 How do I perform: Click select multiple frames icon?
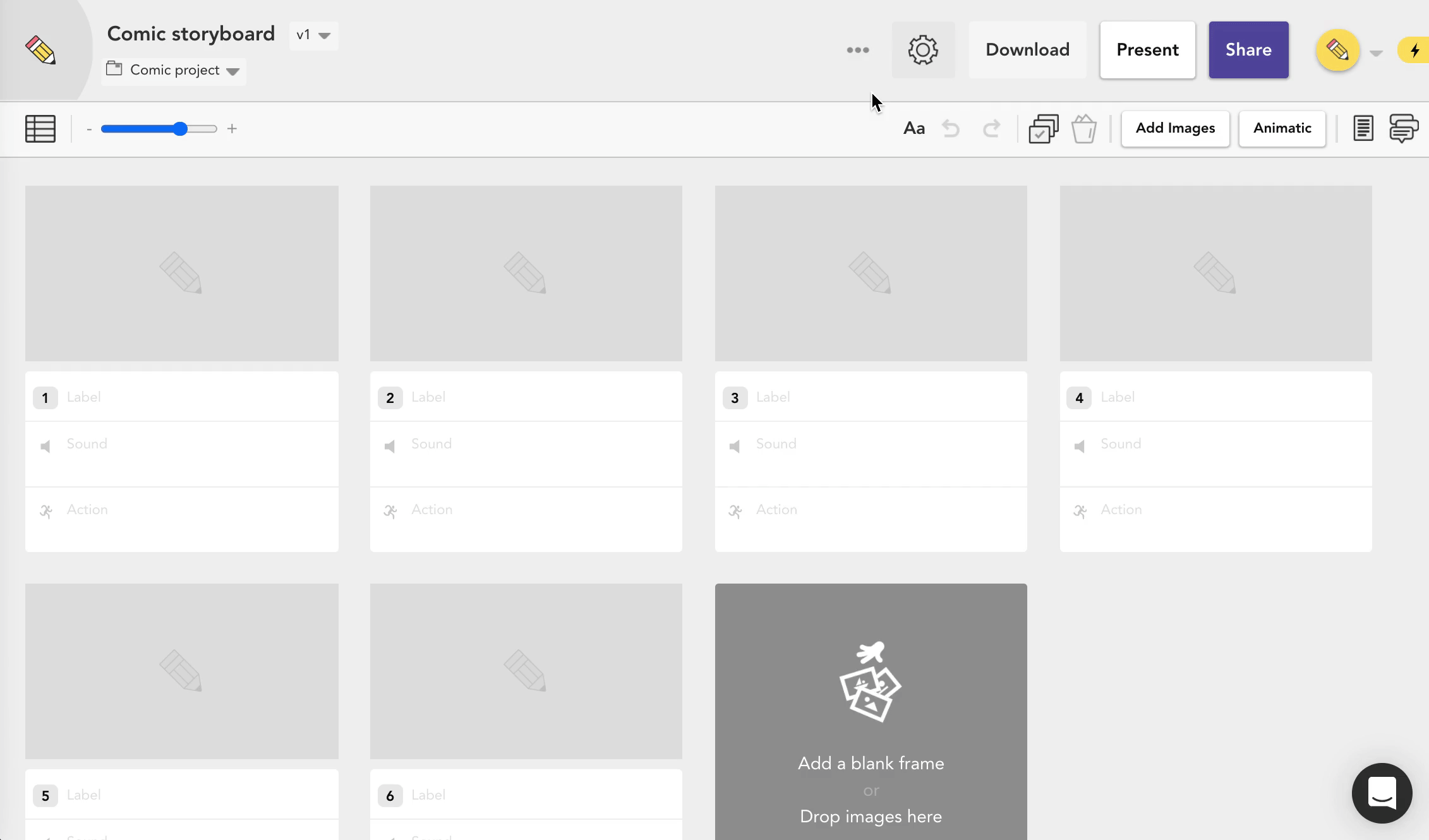1043,129
